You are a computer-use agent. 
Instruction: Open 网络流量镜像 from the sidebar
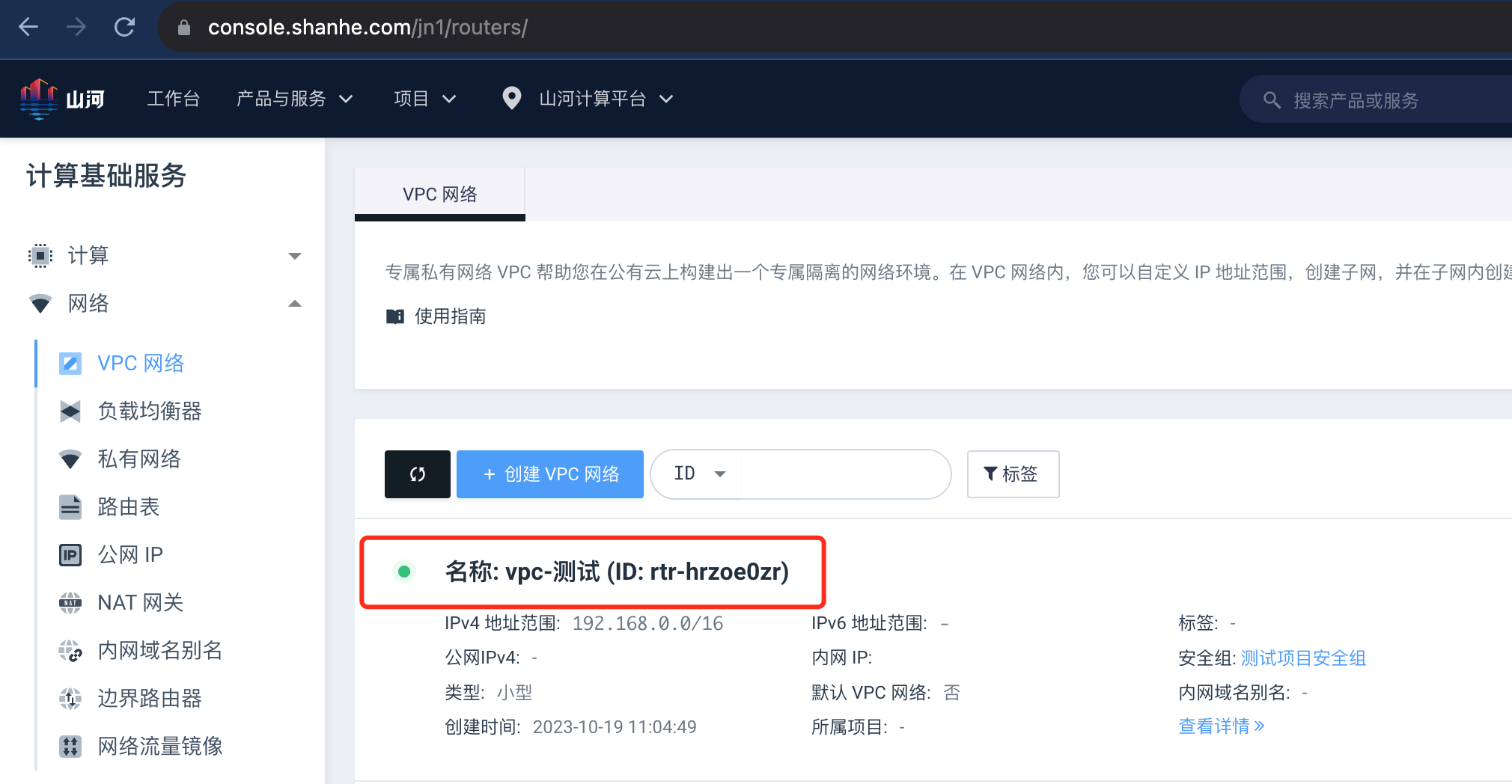pos(160,747)
